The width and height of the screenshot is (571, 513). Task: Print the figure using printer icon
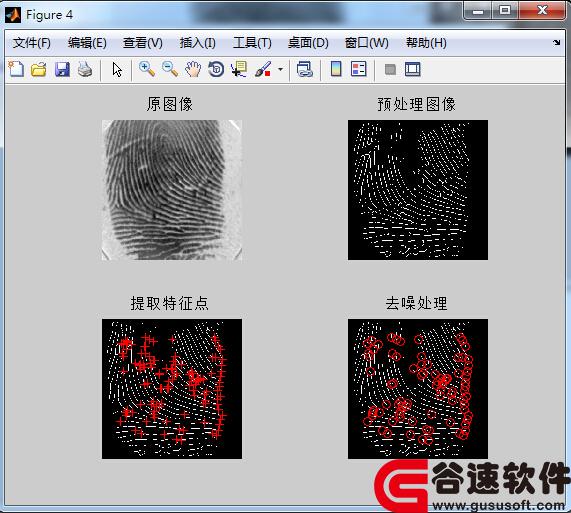[x=85, y=69]
